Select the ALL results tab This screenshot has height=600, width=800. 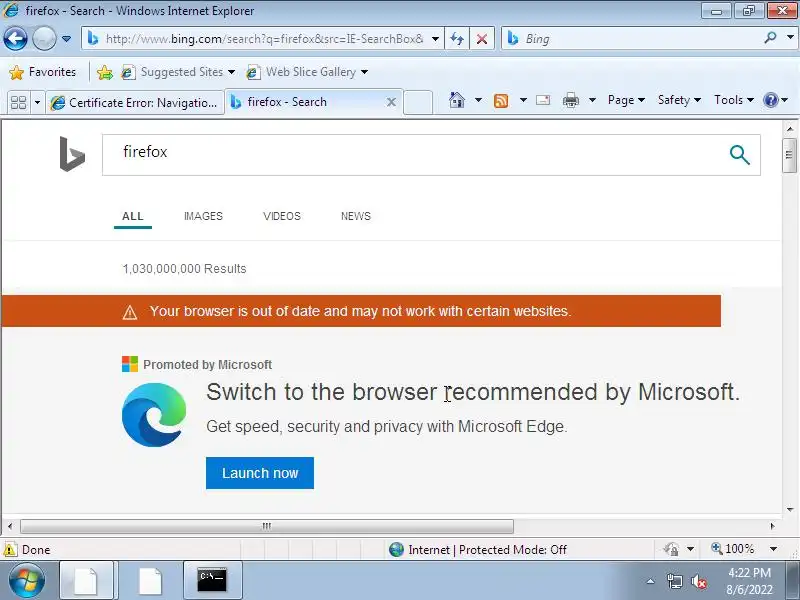click(133, 216)
